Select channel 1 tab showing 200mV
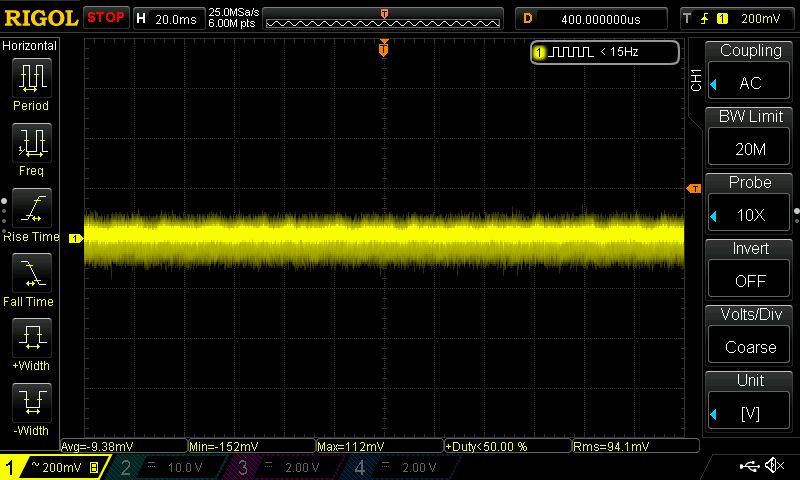 [55, 467]
